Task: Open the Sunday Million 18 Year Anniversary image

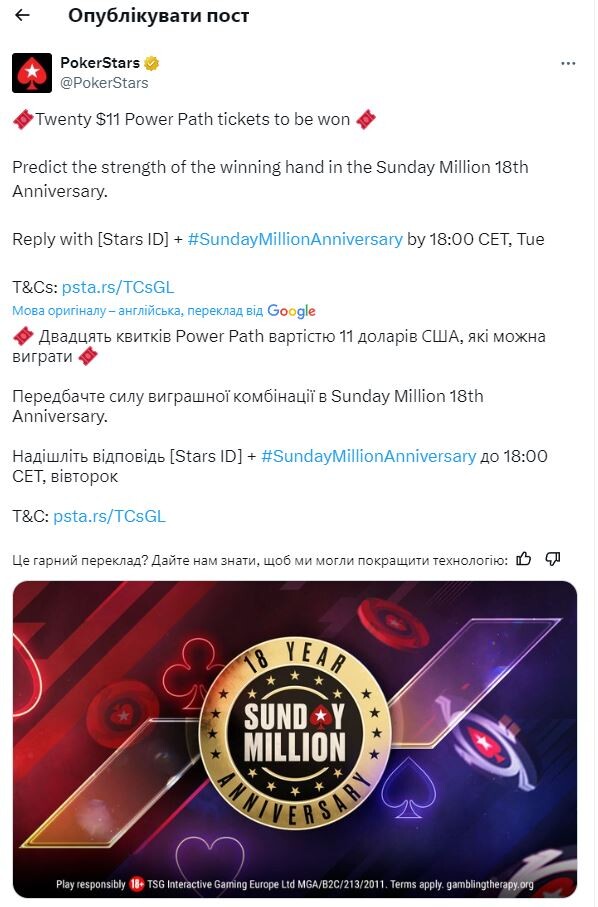Action: click(295, 739)
